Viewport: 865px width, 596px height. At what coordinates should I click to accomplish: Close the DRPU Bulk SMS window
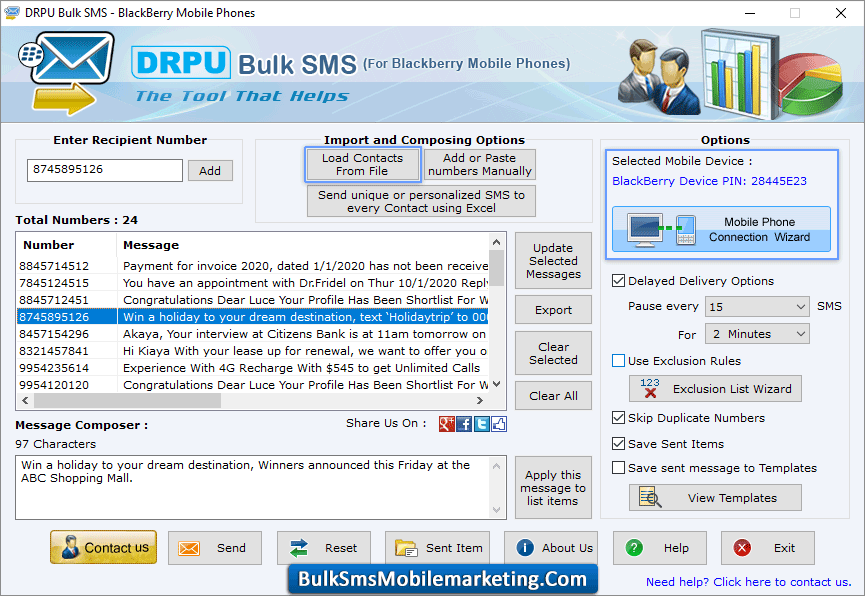[841, 13]
